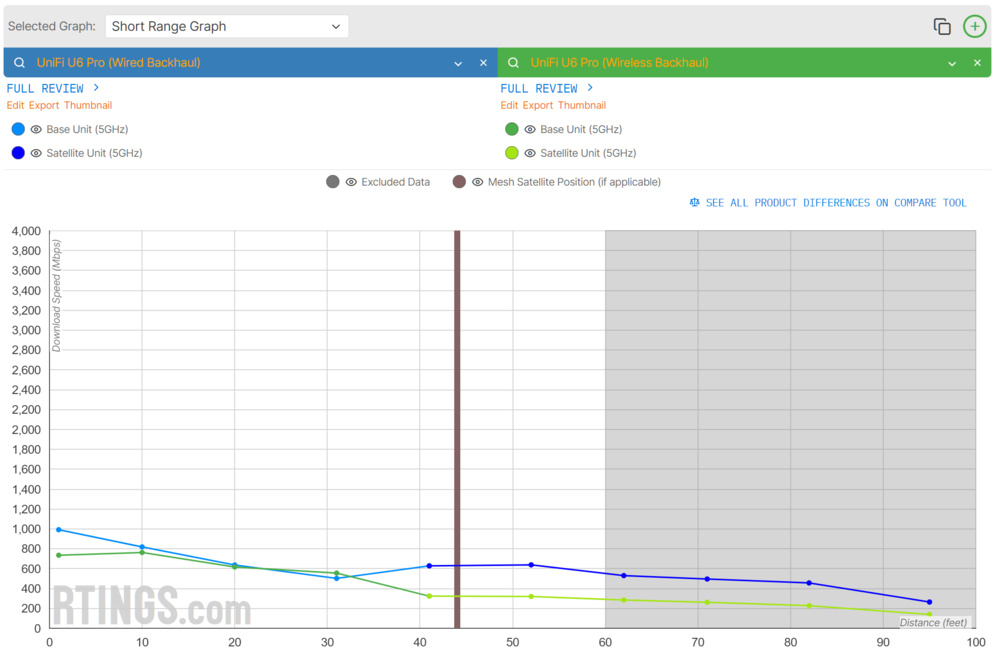Click the accessibility icon beside the compare tool link
Viewport: 1000px width, 654px height.
coord(694,202)
